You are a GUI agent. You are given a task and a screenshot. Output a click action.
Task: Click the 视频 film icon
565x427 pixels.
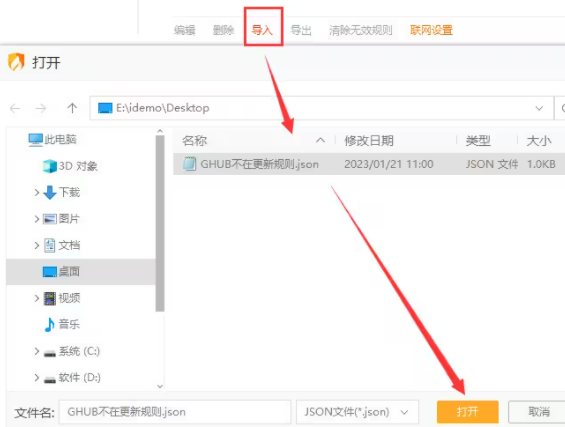coord(50,298)
